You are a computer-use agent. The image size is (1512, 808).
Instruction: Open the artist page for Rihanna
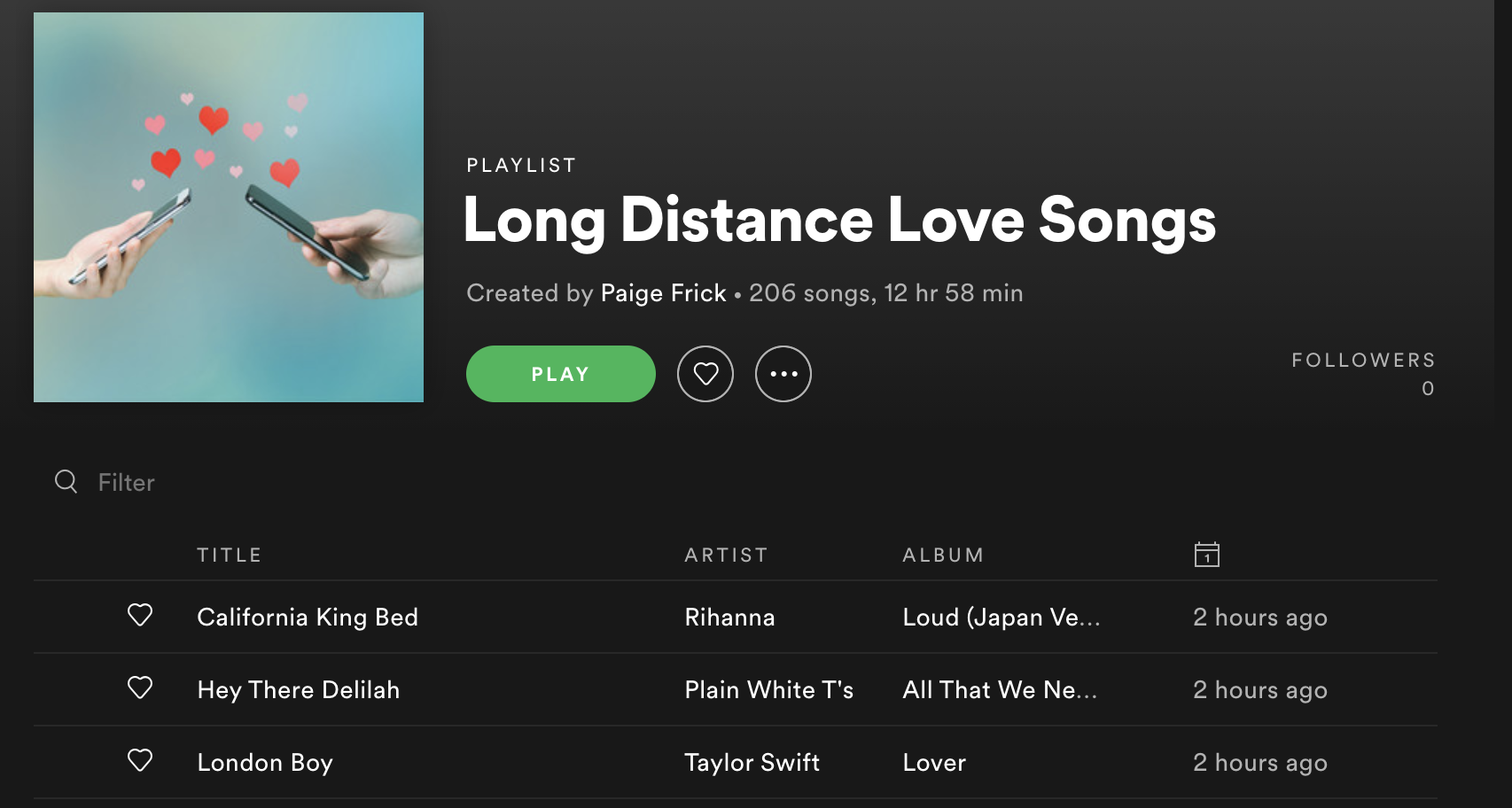tap(729, 618)
